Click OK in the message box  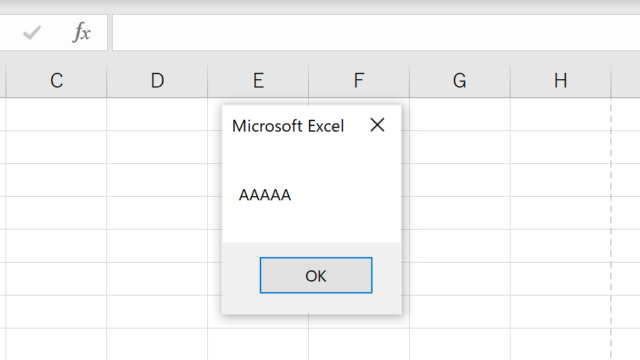point(316,275)
